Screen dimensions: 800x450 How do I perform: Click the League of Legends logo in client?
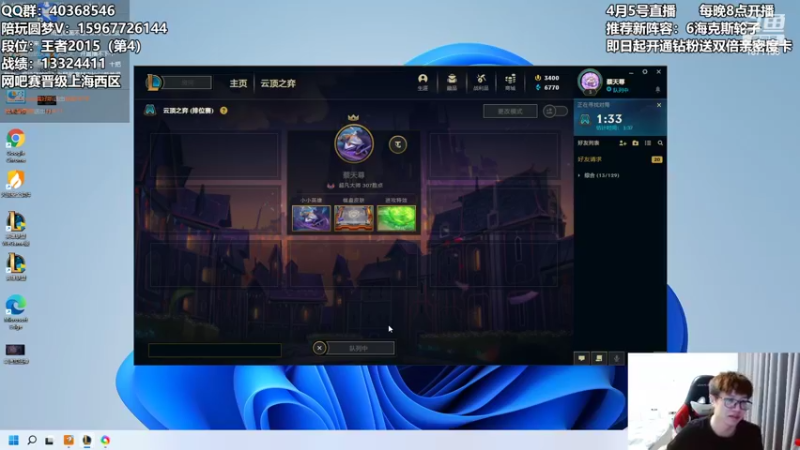point(154,82)
